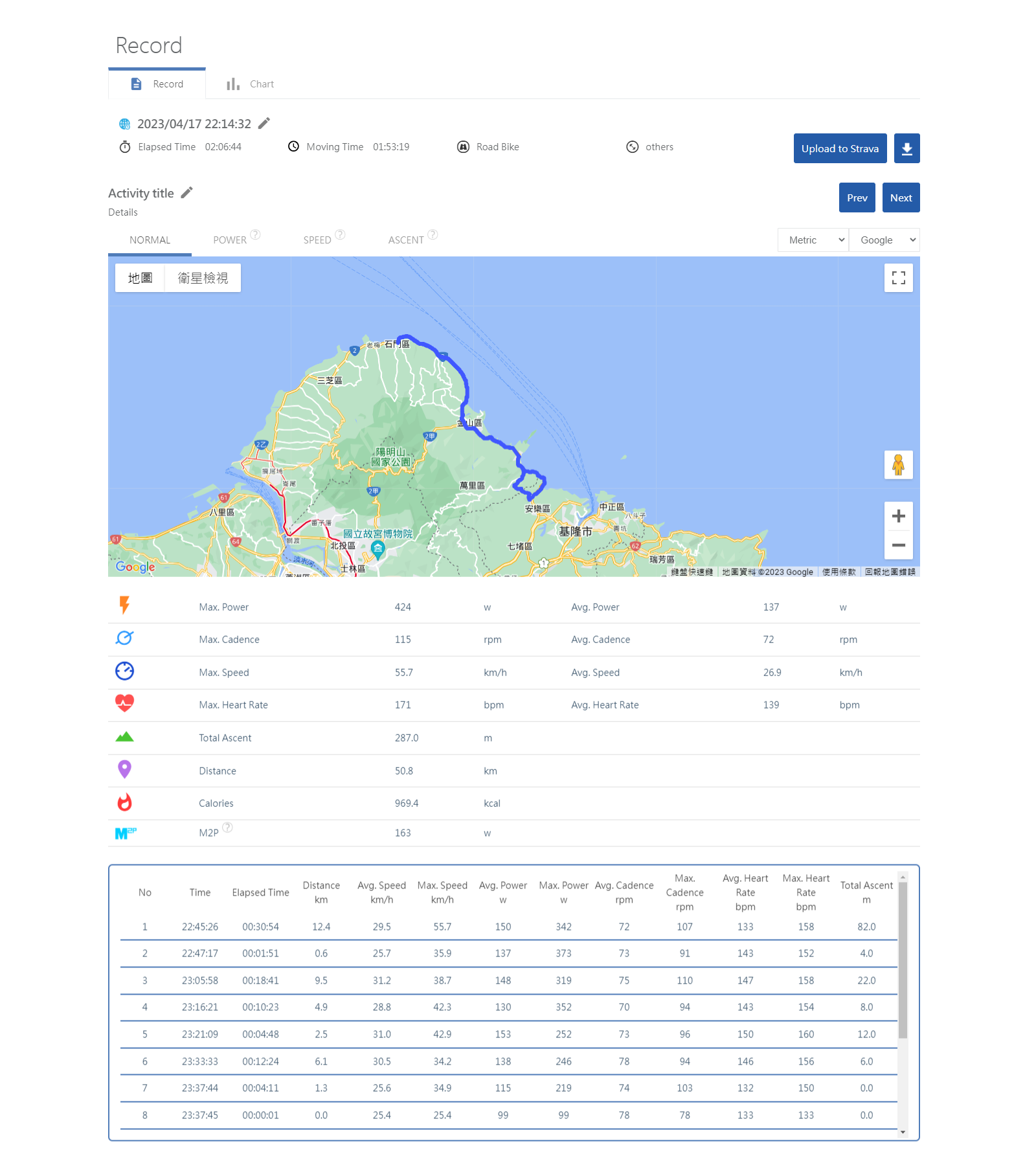Open the Record tab
Screen dimensions: 1036x1152
[157, 84]
